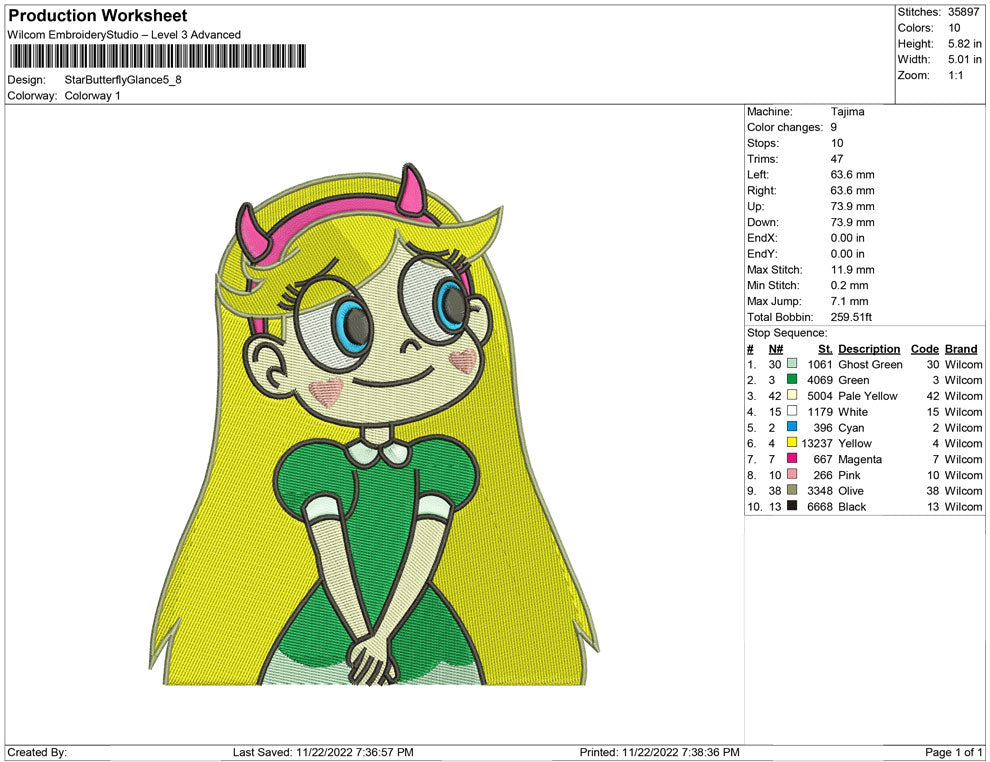The image size is (990, 762).
Task: Click the Pink thread swatch
Action: pyautogui.click(x=792, y=474)
